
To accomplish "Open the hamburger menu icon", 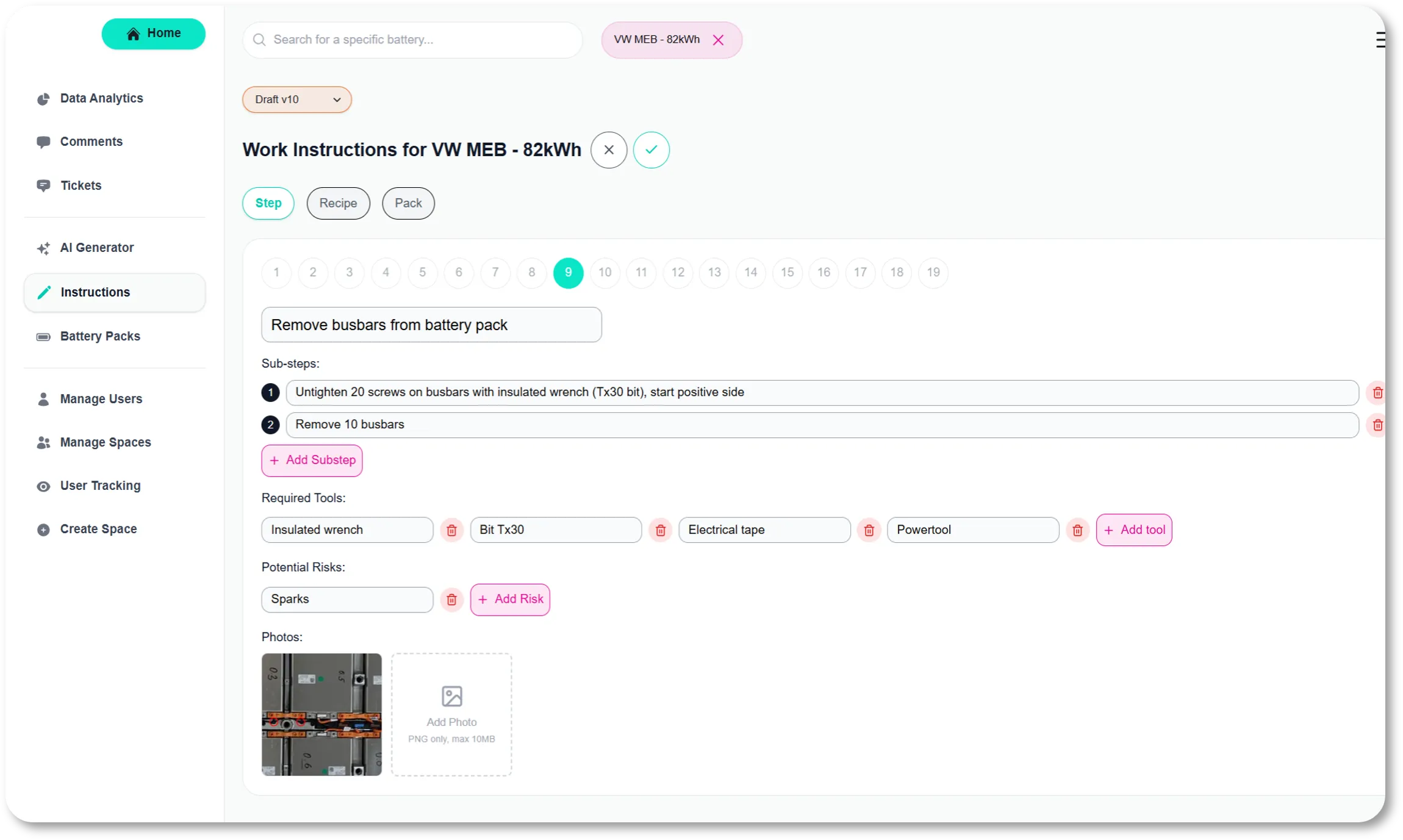I will pyautogui.click(x=1380, y=40).
